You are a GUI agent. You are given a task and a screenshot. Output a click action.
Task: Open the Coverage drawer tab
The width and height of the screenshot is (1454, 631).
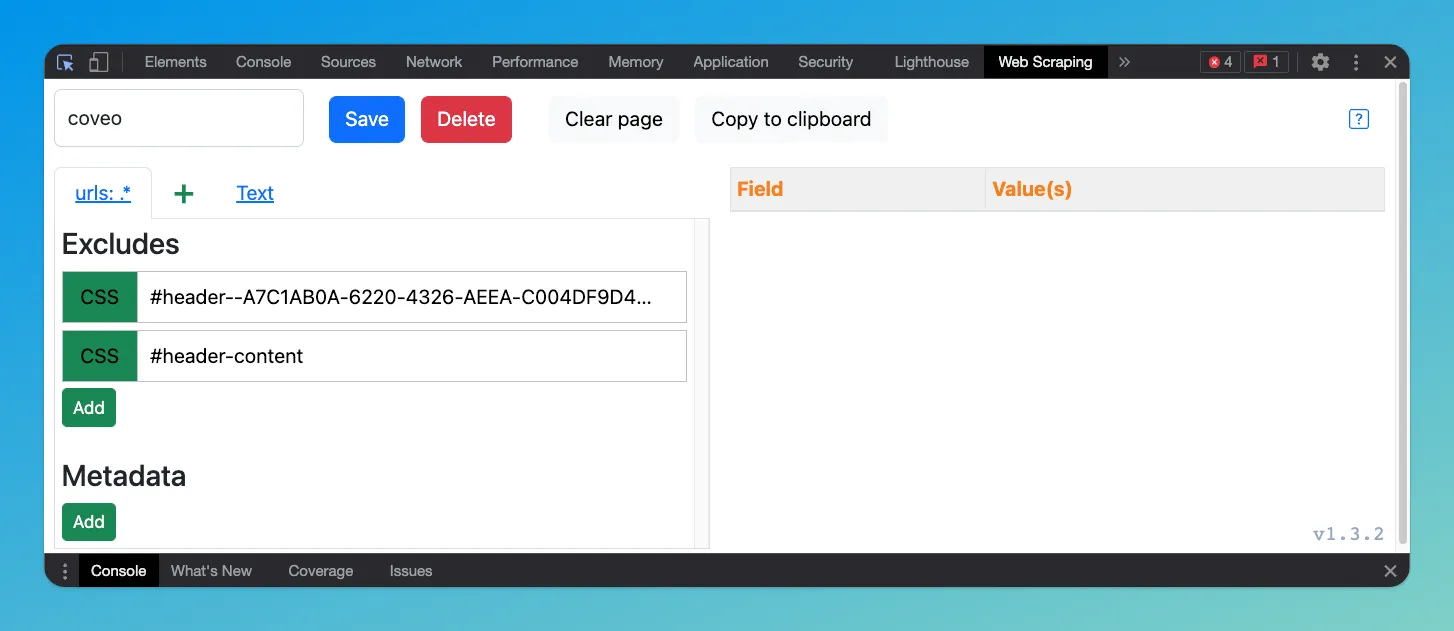click(x=321, y=571)
